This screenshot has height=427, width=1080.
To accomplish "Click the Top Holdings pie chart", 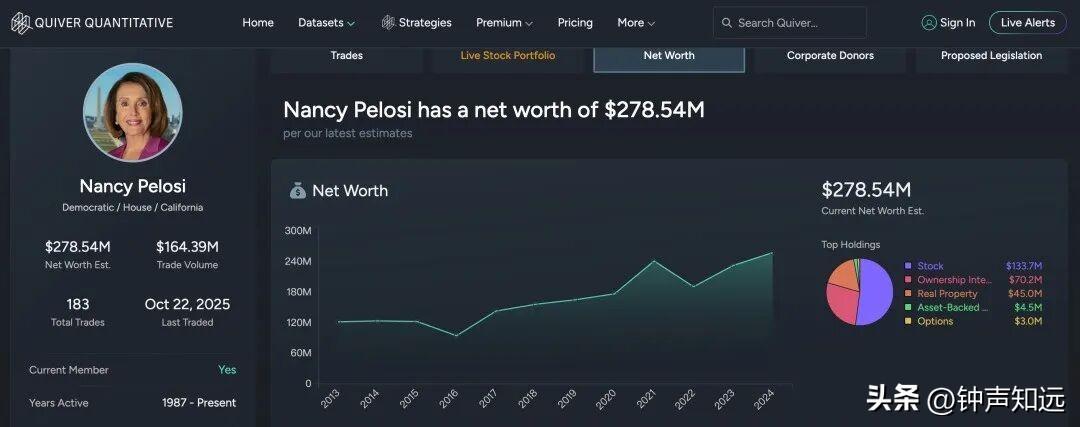I will click(x=859, y=292).
